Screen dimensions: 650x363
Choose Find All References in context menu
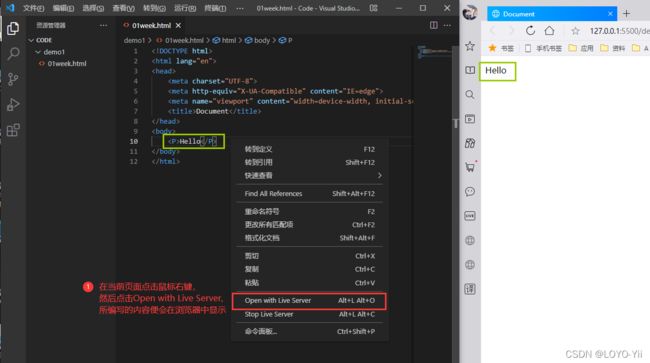pyautogui.click(x=310, y=194)
